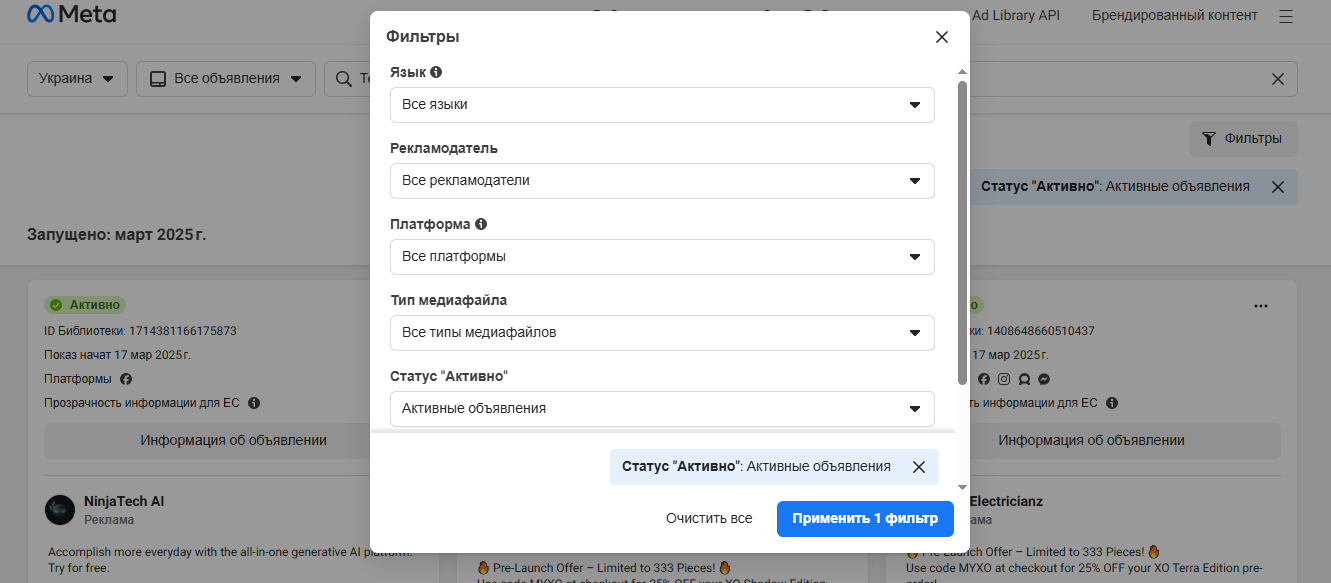The height and width of the screenshot is (583, 1331).
Task: Open the Платформа dropdown showing Все платформы
Action: coord(662,257)
